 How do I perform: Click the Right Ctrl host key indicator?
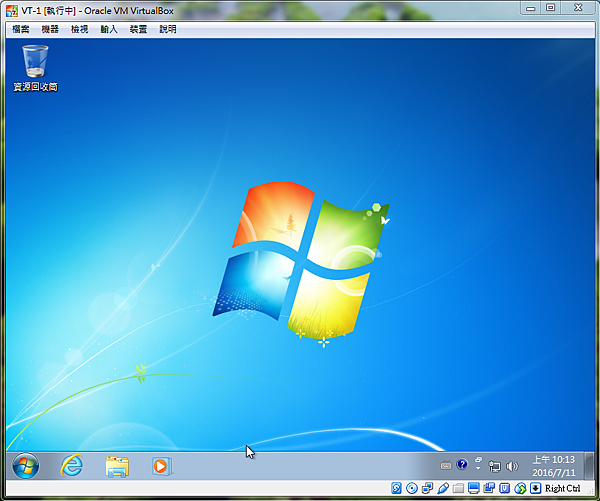(x=562, y=488)
